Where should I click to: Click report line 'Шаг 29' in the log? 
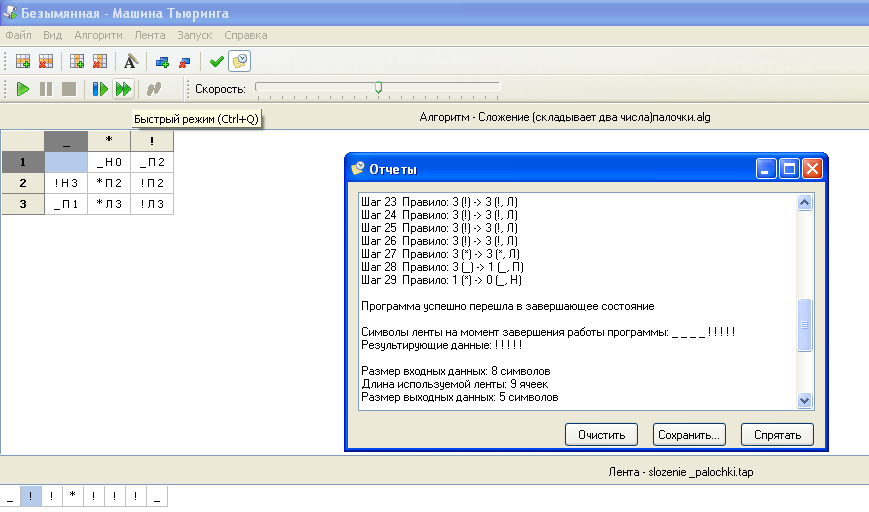point(442,280)
